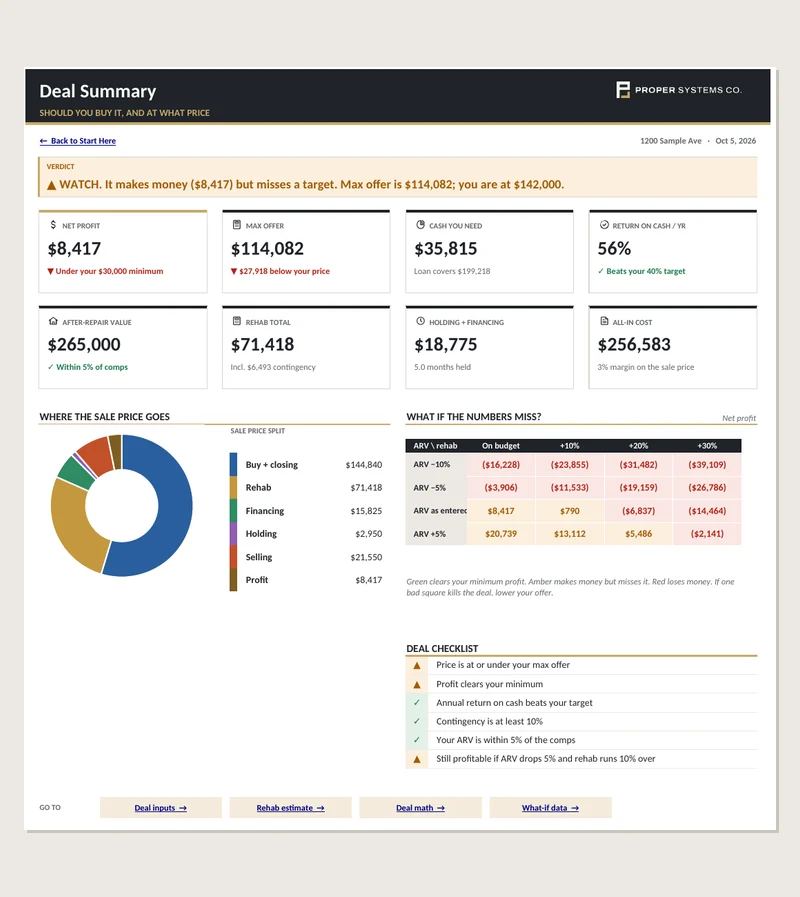
Task: Click the red down arrow beside $27,918 below your price
Action: [x=233, y=271]
